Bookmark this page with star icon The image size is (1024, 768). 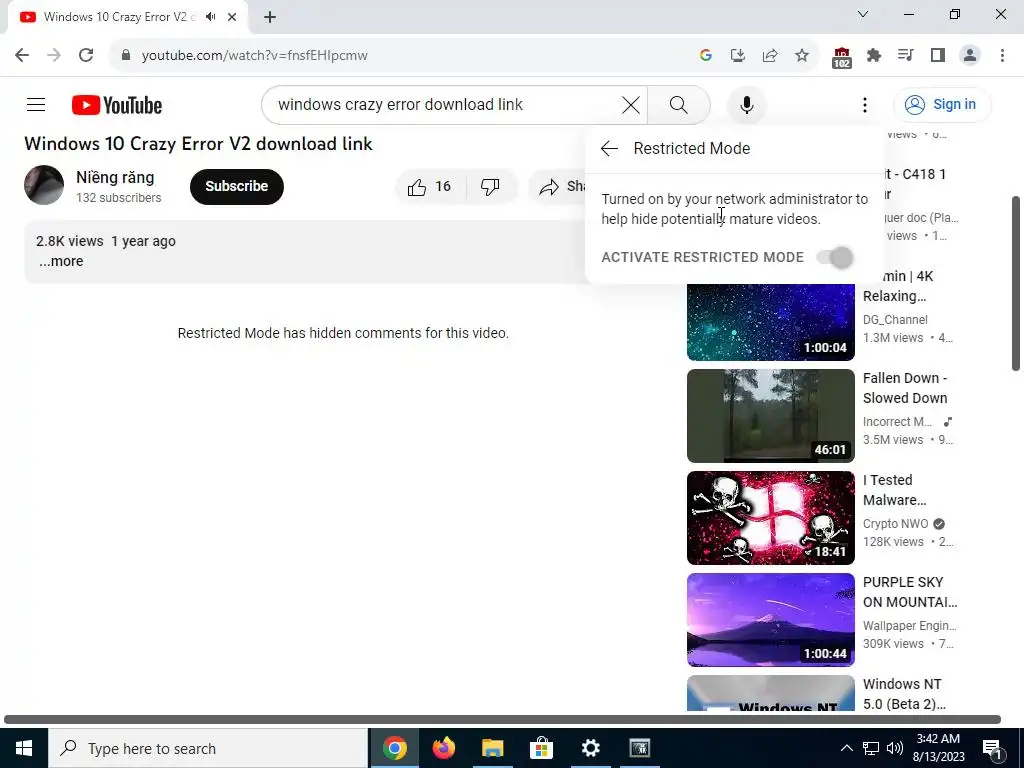802,56
